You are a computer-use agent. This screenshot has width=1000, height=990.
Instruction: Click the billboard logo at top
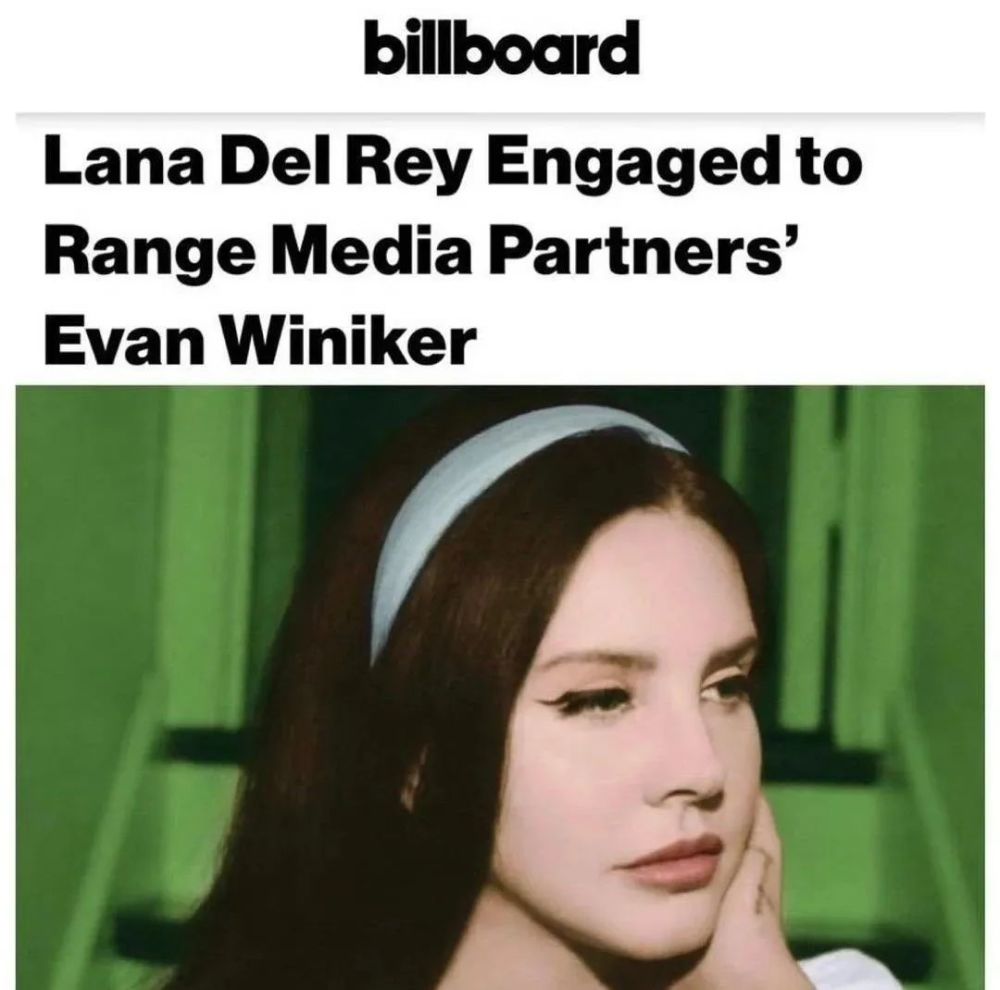click(x=501, y=48)
